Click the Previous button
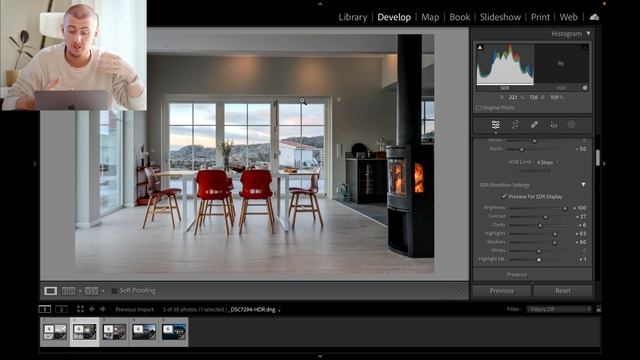640x360 pixels. tap(502, 291)
